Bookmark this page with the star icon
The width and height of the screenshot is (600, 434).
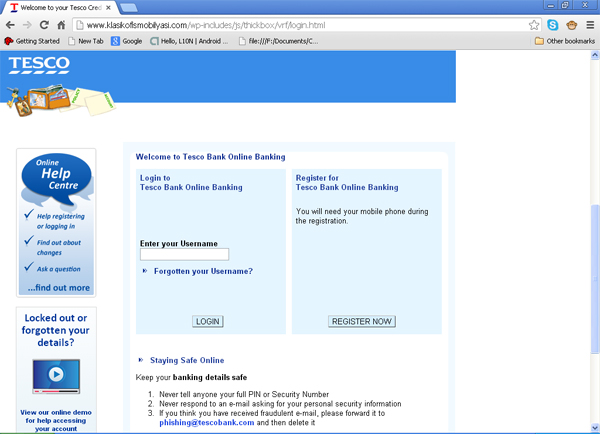tap(535, 24)
